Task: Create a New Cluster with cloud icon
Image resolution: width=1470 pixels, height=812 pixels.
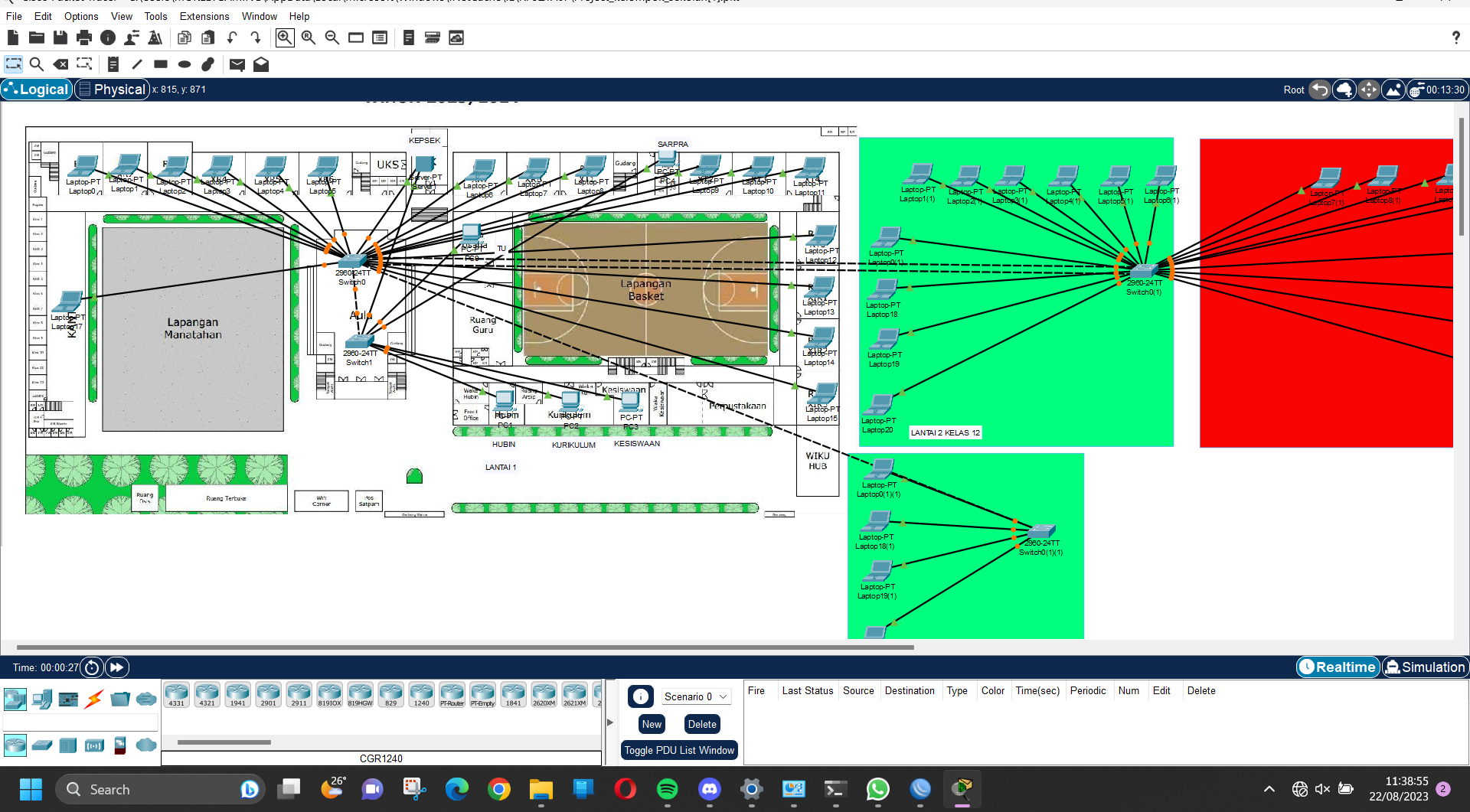Action: click(x=1344, y=90)
